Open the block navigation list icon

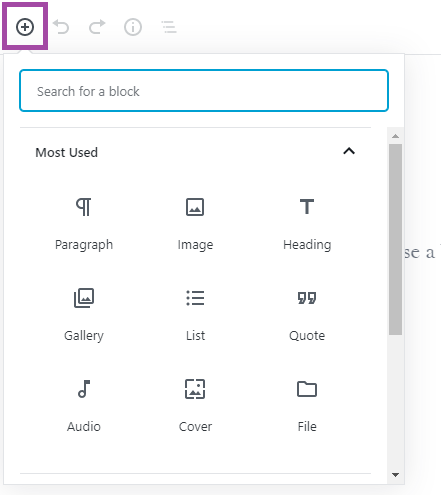pos(169,27)
